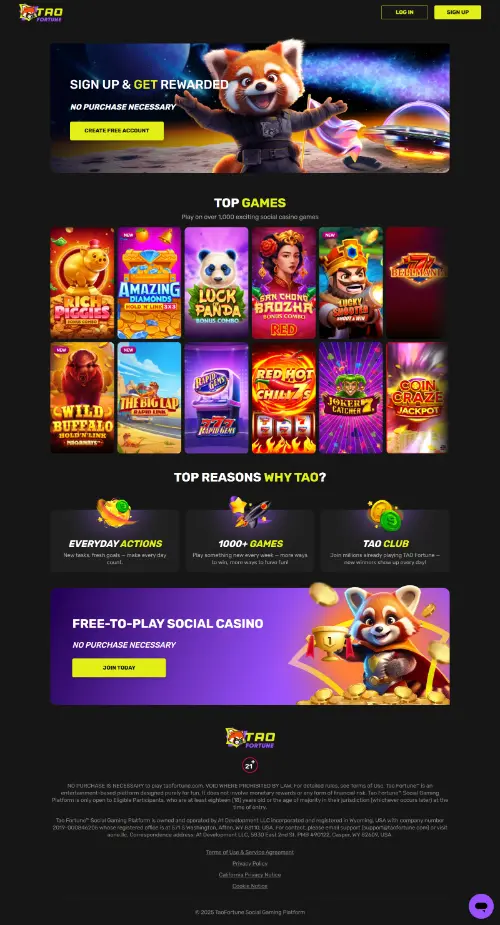The width and height of the screenshot is (500, 925).
Task: Open the Coin Craze Jackpot game
Action: [x=417, y=398]
